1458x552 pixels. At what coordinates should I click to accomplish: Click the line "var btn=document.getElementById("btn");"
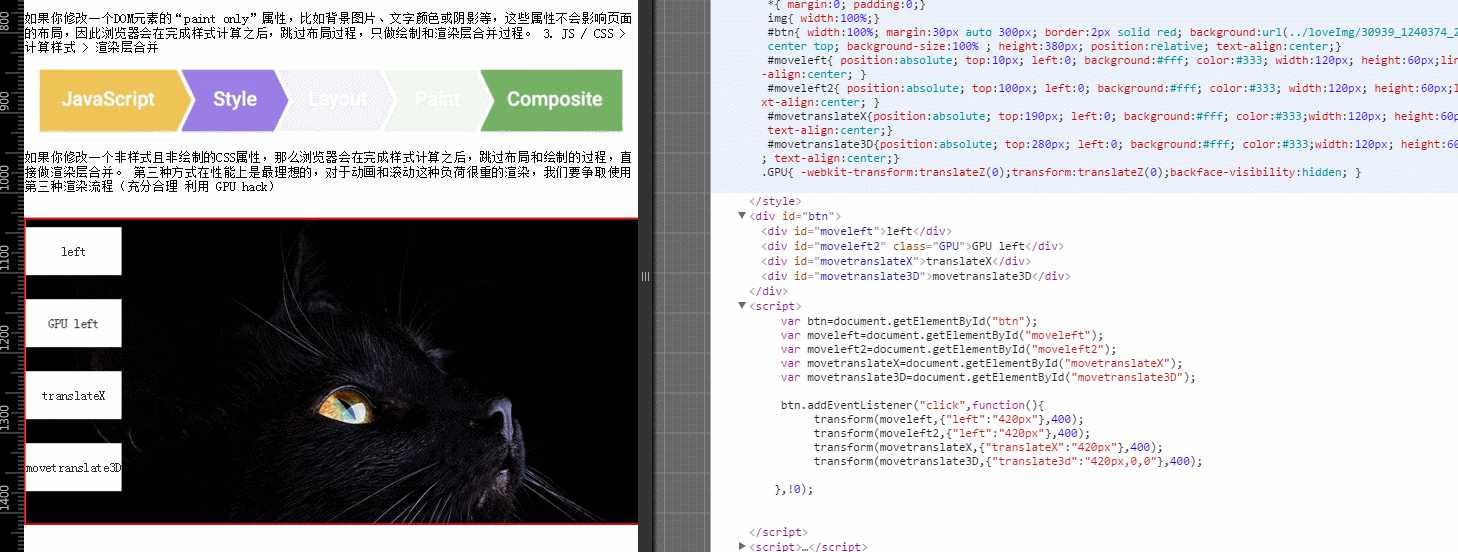[909, 321]
